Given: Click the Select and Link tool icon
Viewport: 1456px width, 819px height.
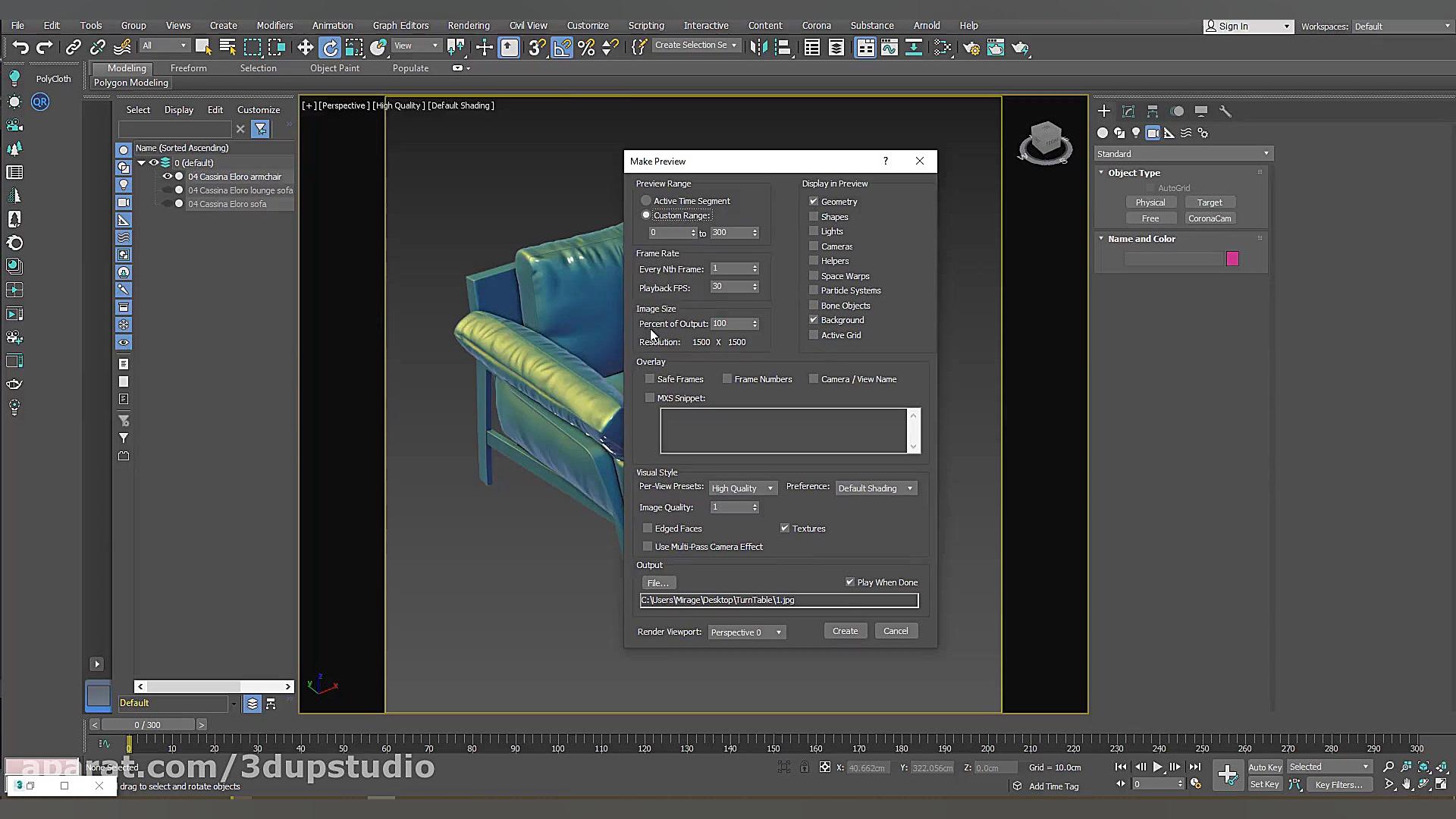Looking at the screenshot, I should pos(74,47).
